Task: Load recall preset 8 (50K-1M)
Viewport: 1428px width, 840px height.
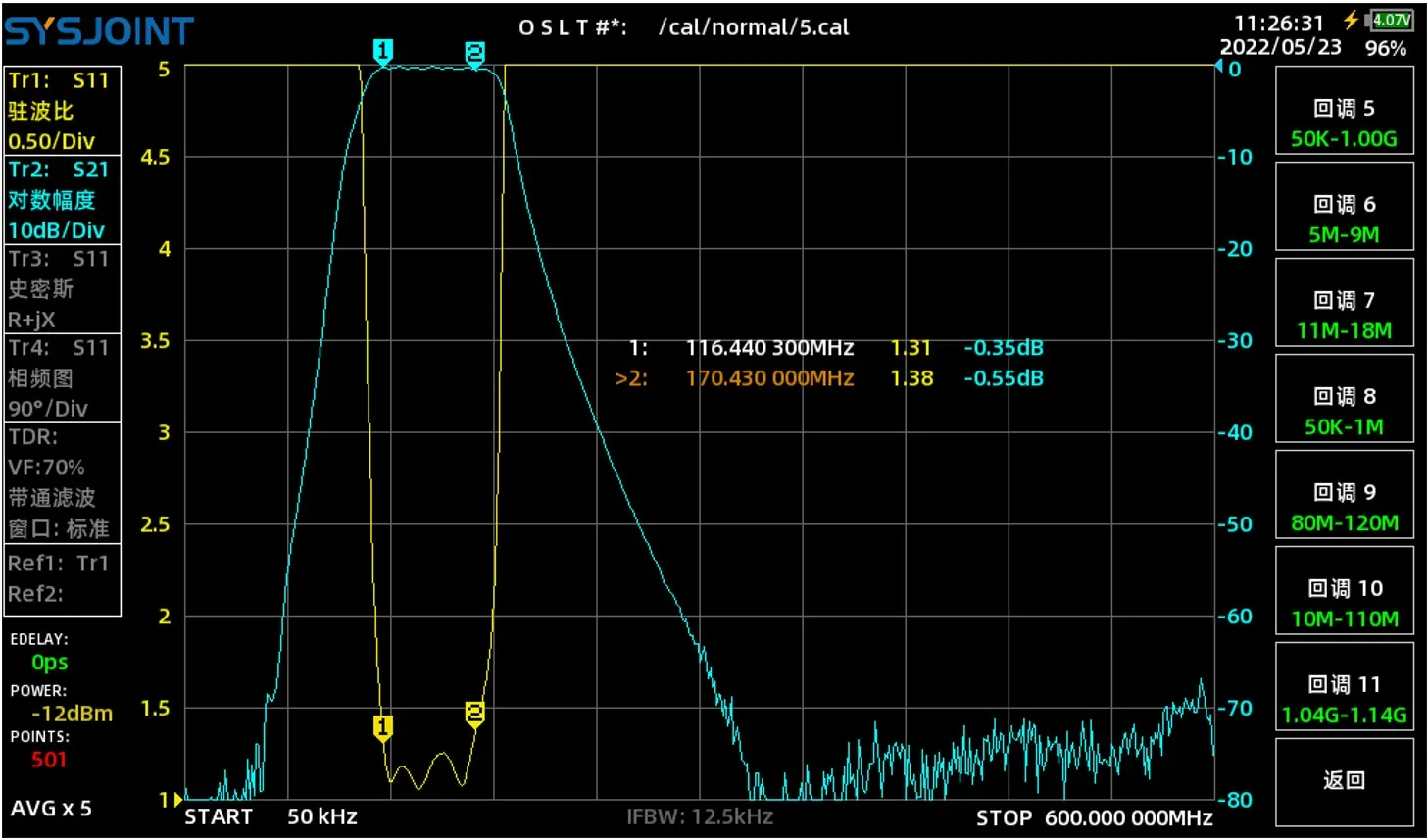Action: [x=1344, y=399]
